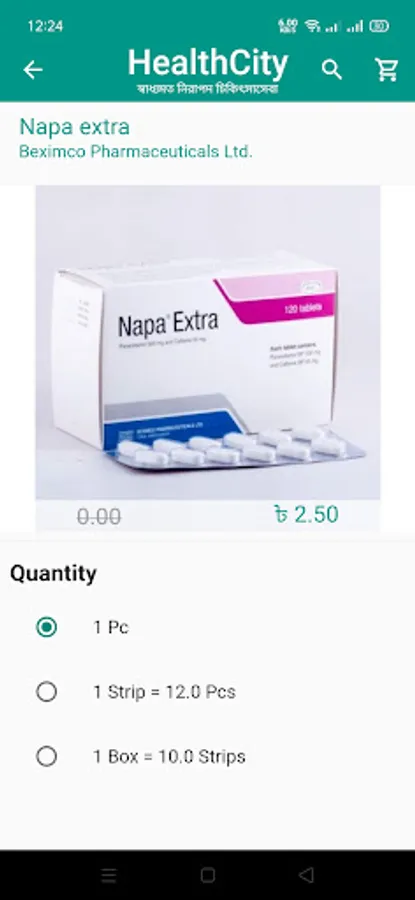Tap the struck-through 0.00 price
This screenshot has height=900, width=415.
pyautogui.click(x=99, y=517)
